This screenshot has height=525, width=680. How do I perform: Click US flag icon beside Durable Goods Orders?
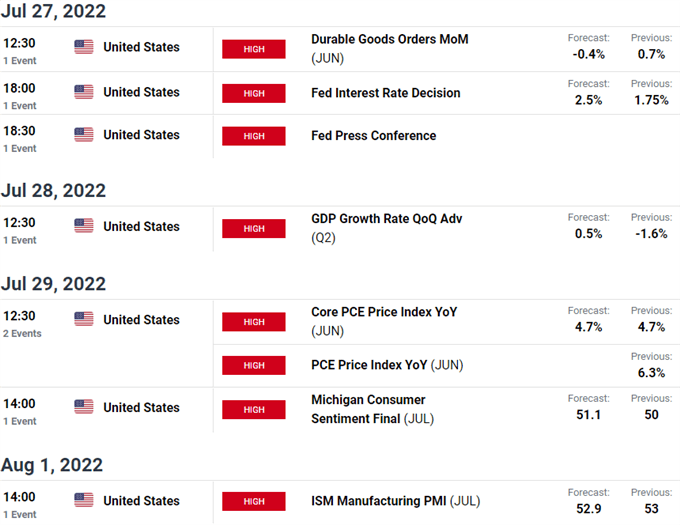[84, 47]
